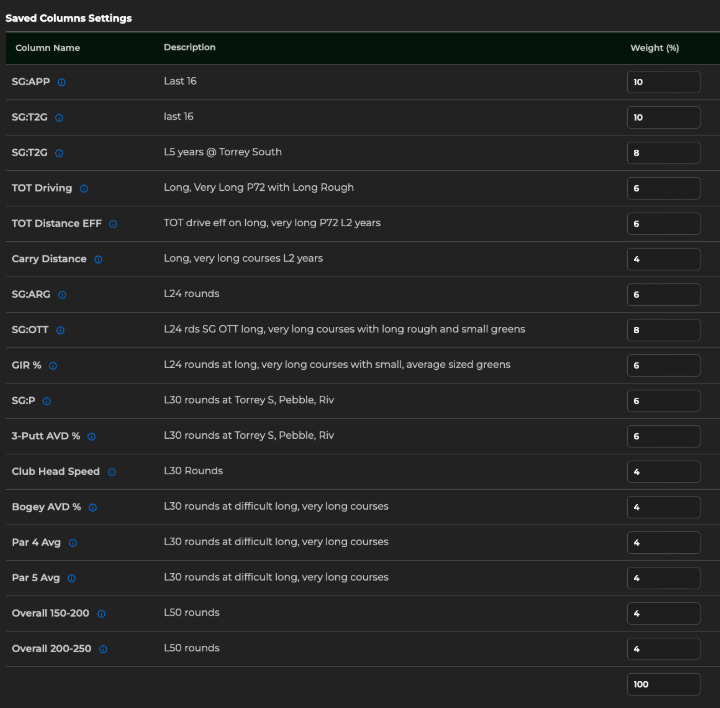Click 'L30 Rounds' description for Club Head Speed

tap(193, 471)
